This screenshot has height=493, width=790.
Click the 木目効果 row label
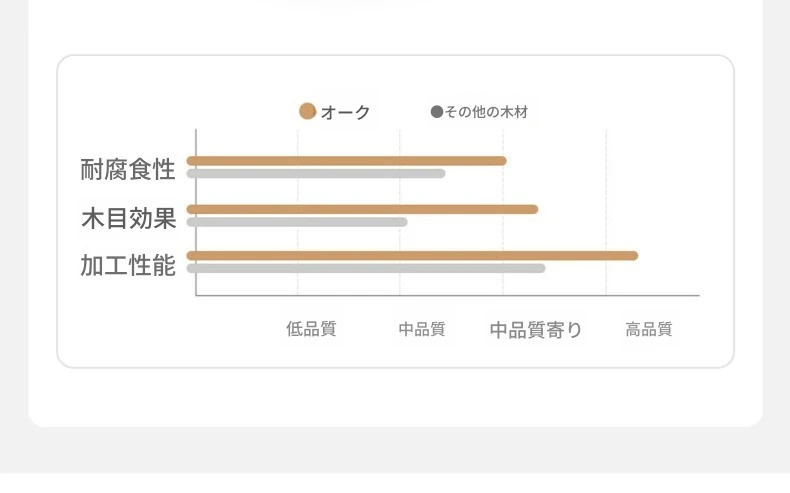pyautogui.click(x=128, y=219)
